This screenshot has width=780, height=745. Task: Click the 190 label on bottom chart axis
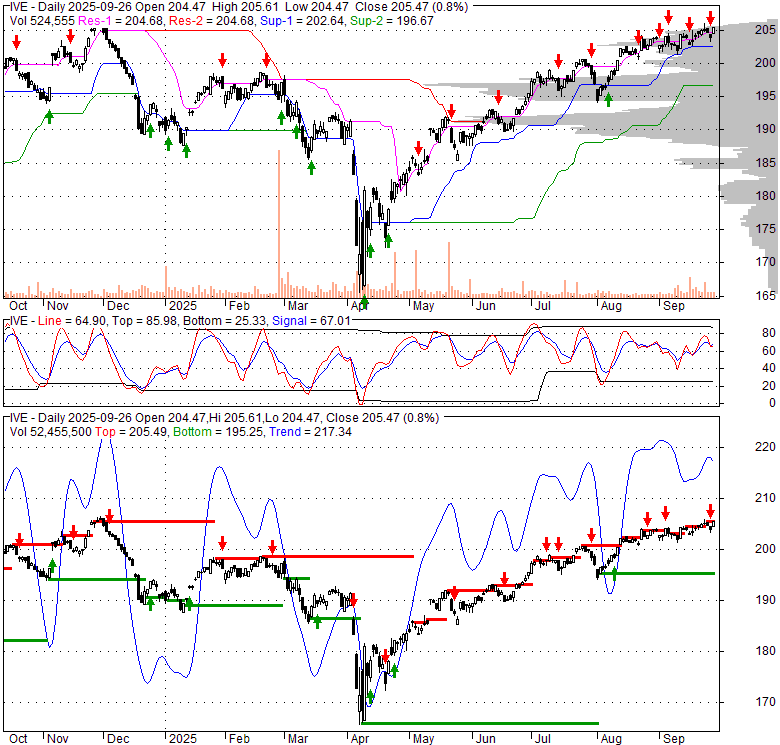tap(765, 600)
